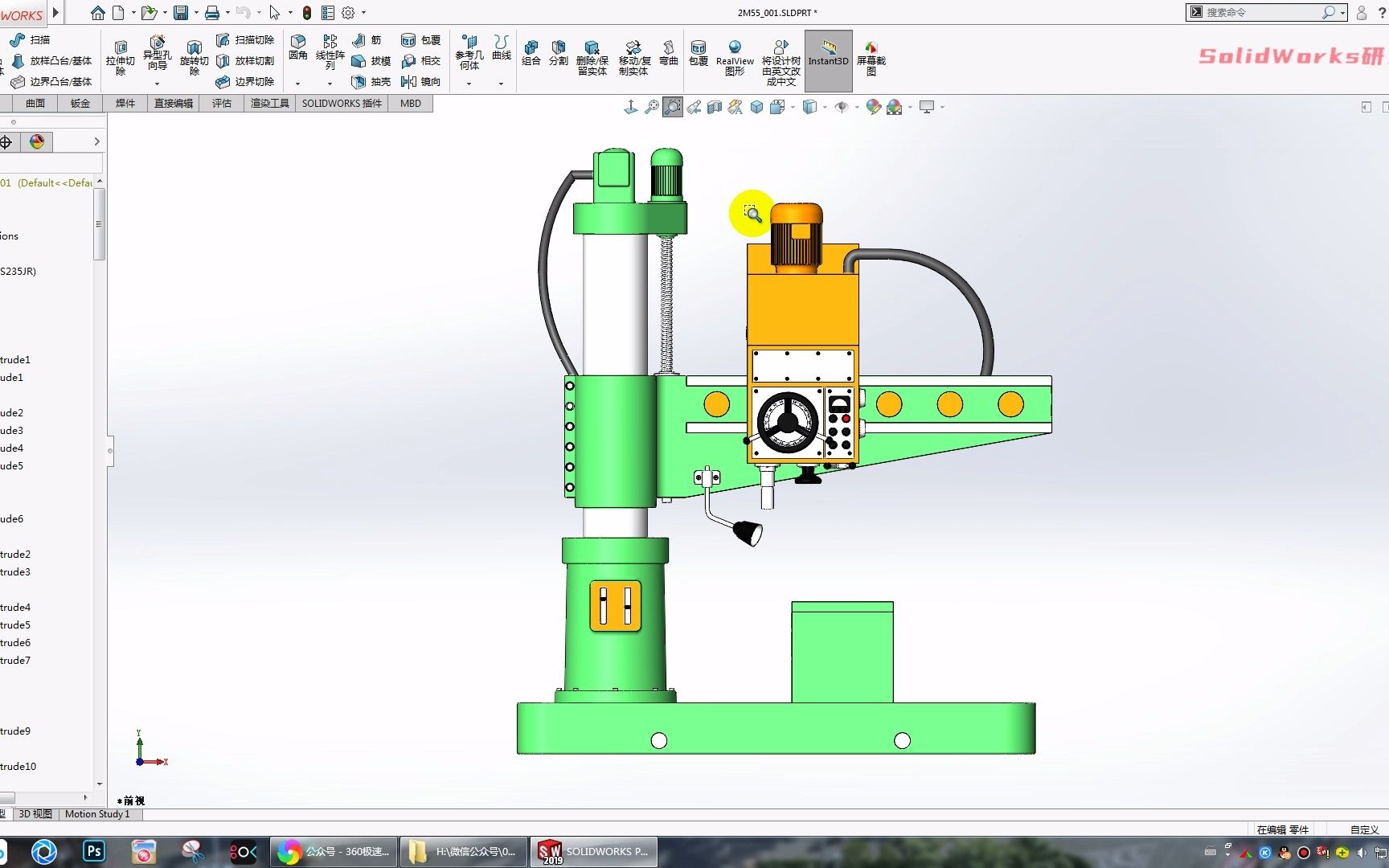The height and width of the screenshot is (868, 1389).
Task: Expand the SOLIDWORKS menu arrow
Action: [x=55, y=13]
